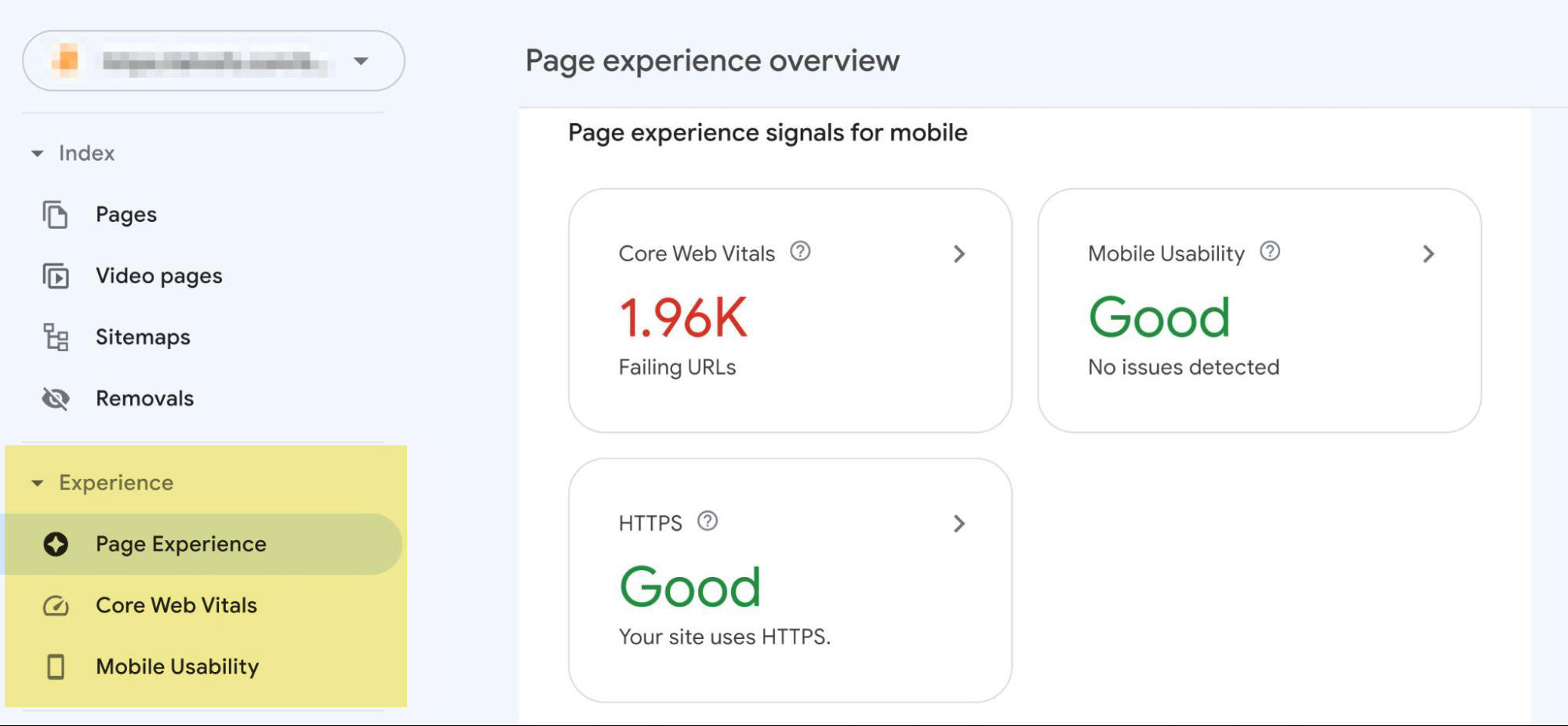Click the Core Web Vitals gauge icon

coord(55,605)
